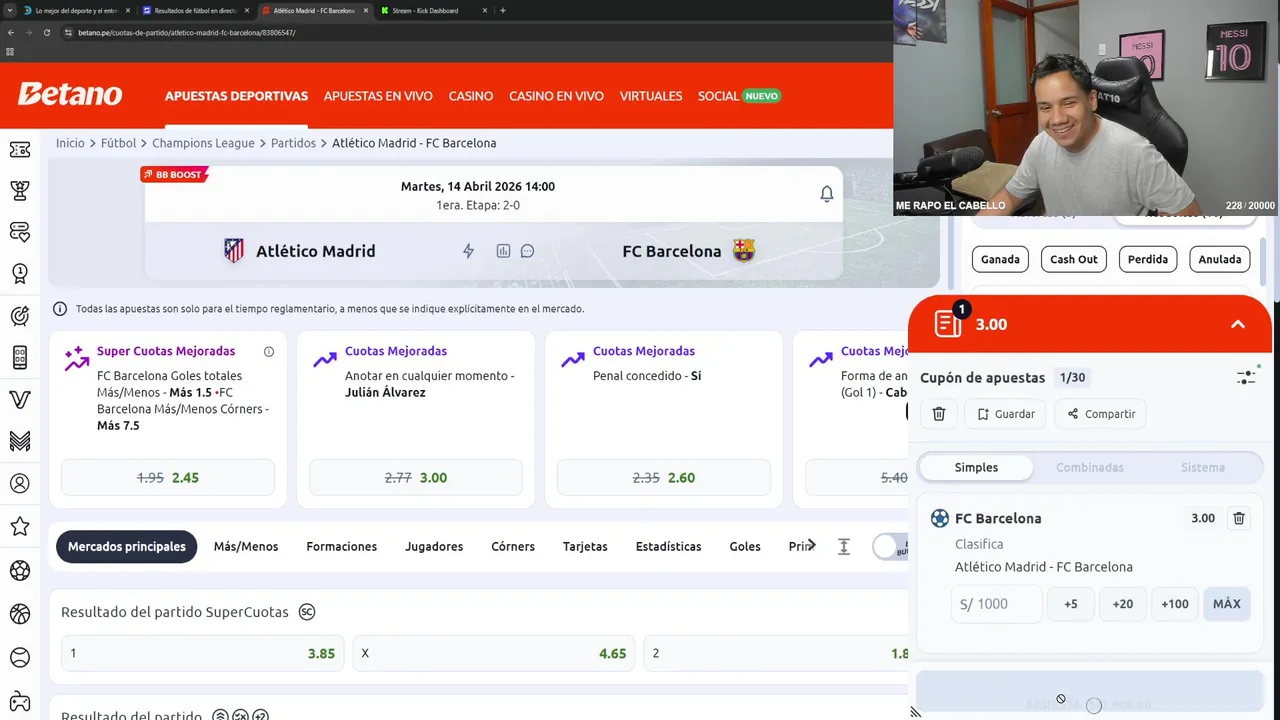
Task: Switch to the Goles tab
Action: (x=745, y=546)
